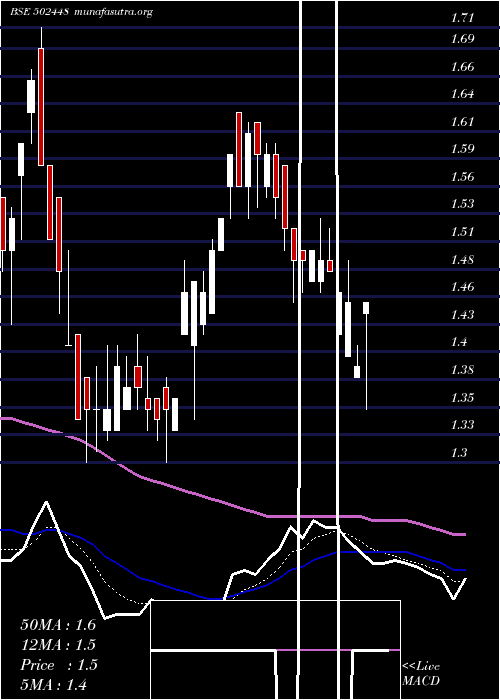This screenshot has width=500, height=700.
Task: Click the munafasutra.org site label
Action: 115,12
